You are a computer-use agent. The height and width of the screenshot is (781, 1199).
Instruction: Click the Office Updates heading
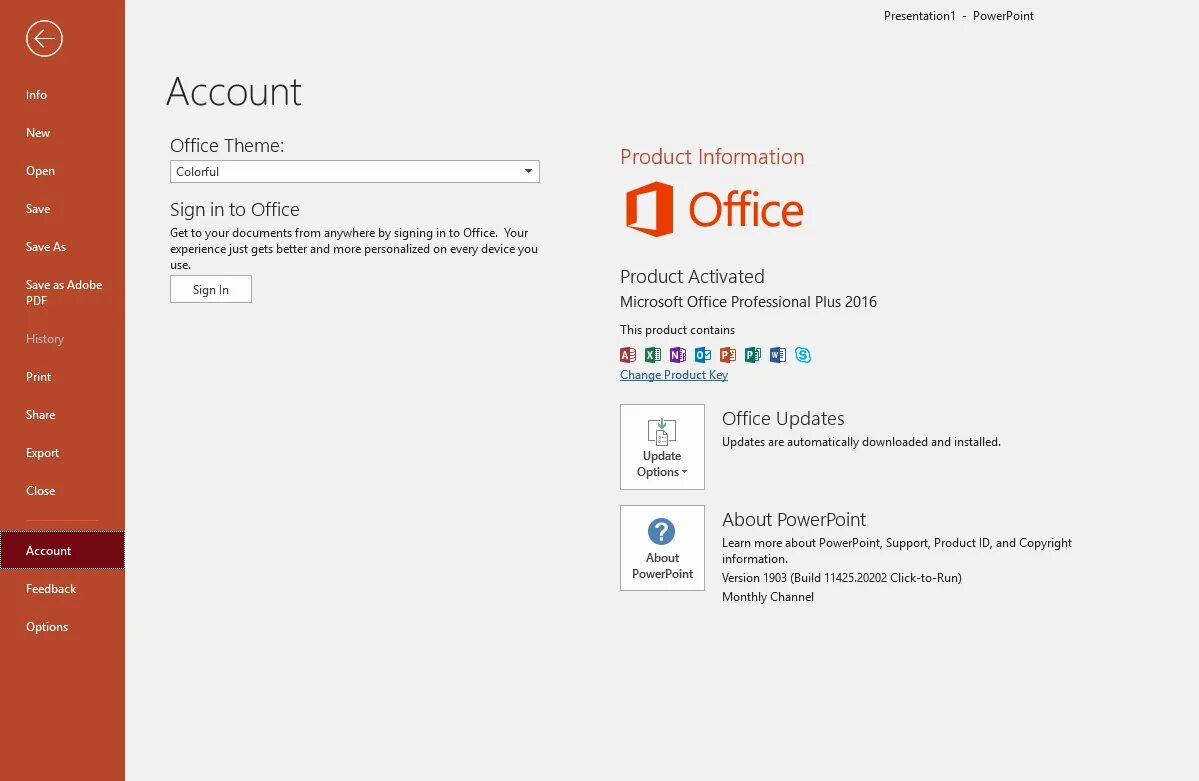tap(783, 418)
